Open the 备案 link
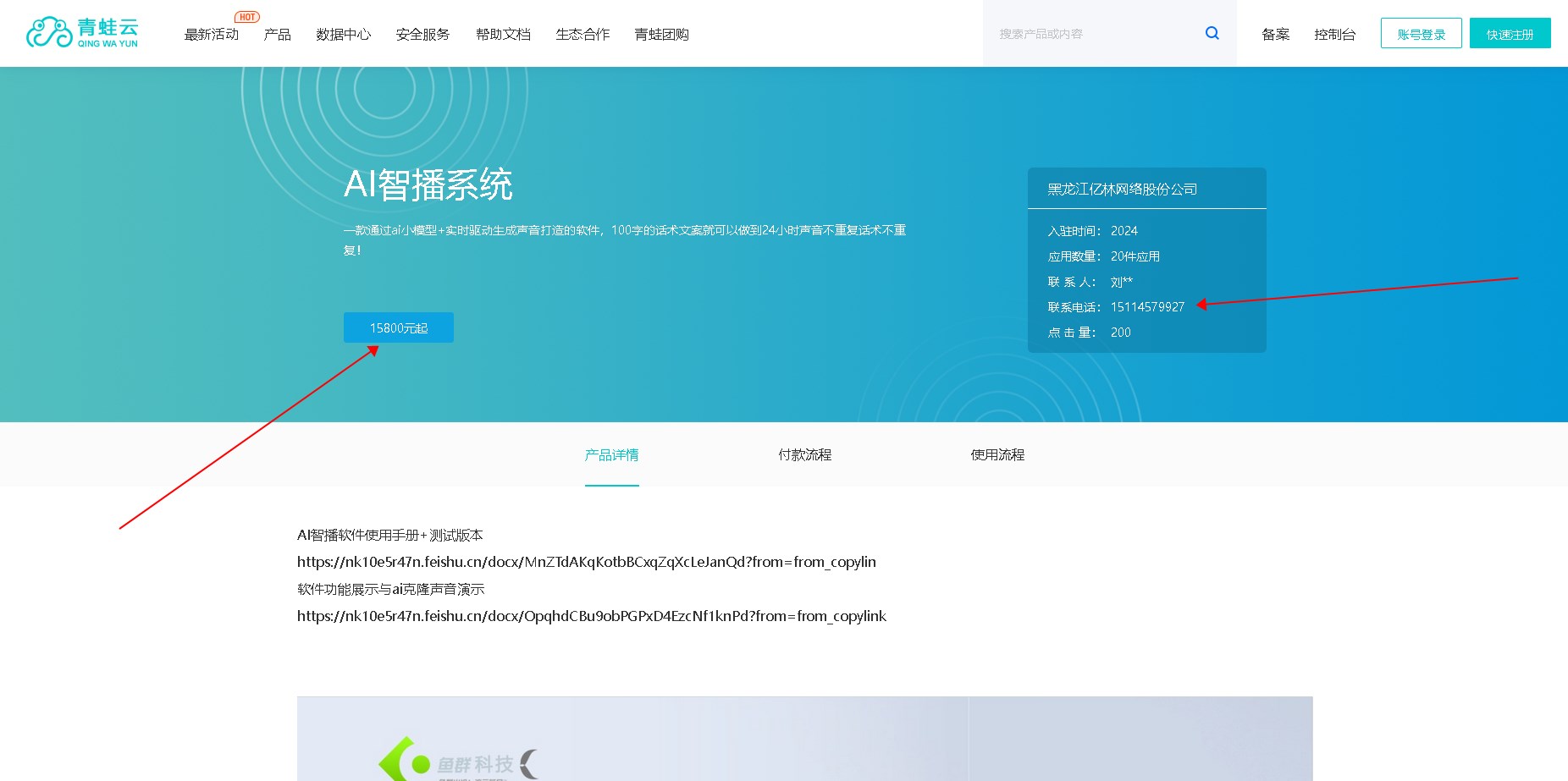Image resolution: width=1568 pixels, height=781 pixels. (1275, 35)
